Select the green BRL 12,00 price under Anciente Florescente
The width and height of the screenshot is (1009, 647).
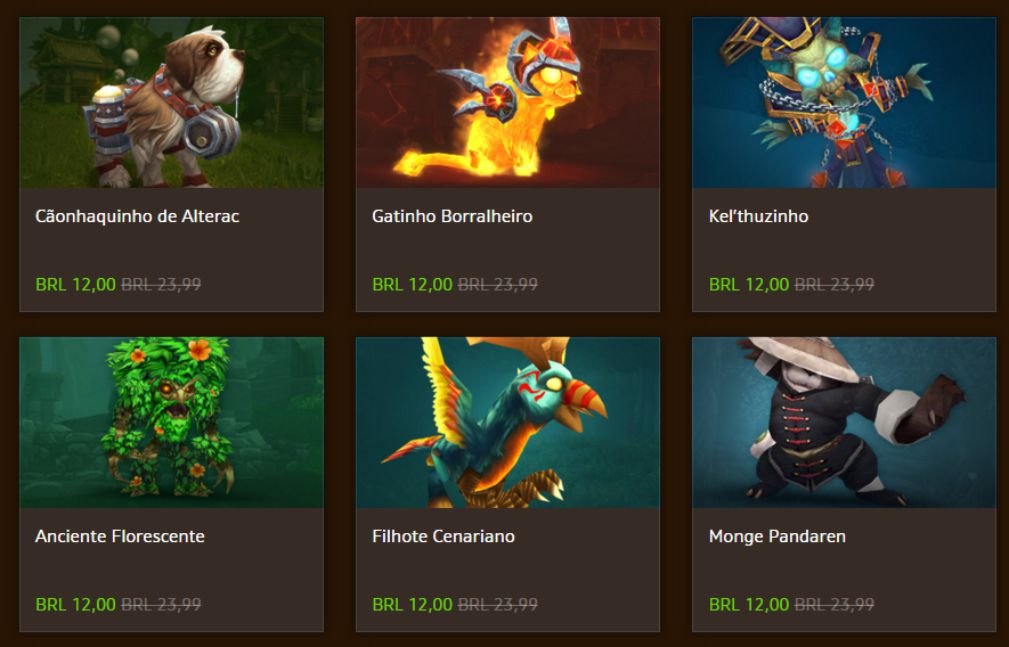tap(76, 605)
